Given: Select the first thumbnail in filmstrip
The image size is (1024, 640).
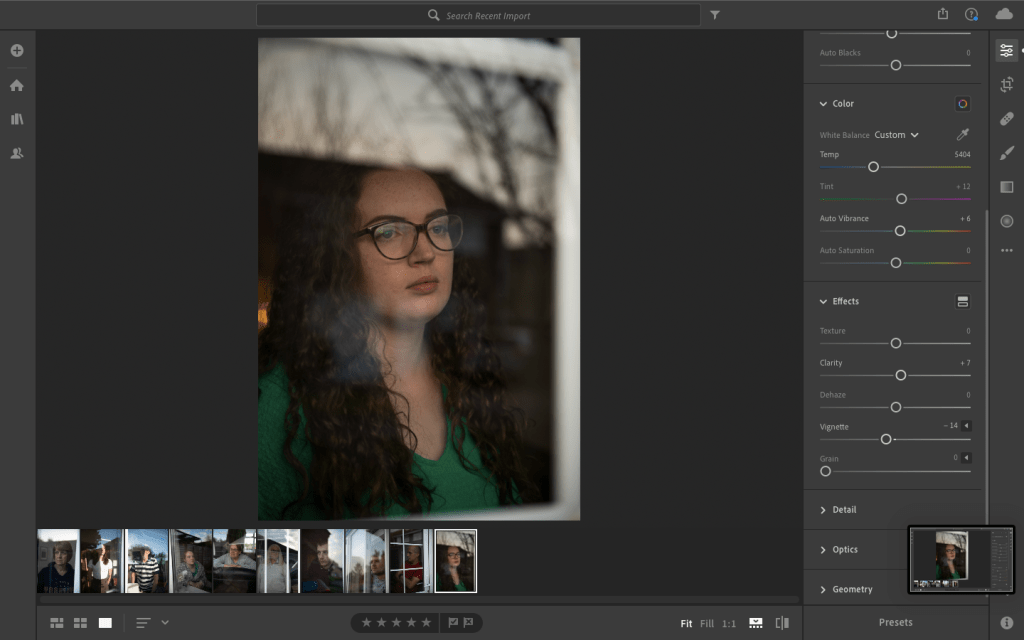Looking at the screenshot, I should click(58, 561).
